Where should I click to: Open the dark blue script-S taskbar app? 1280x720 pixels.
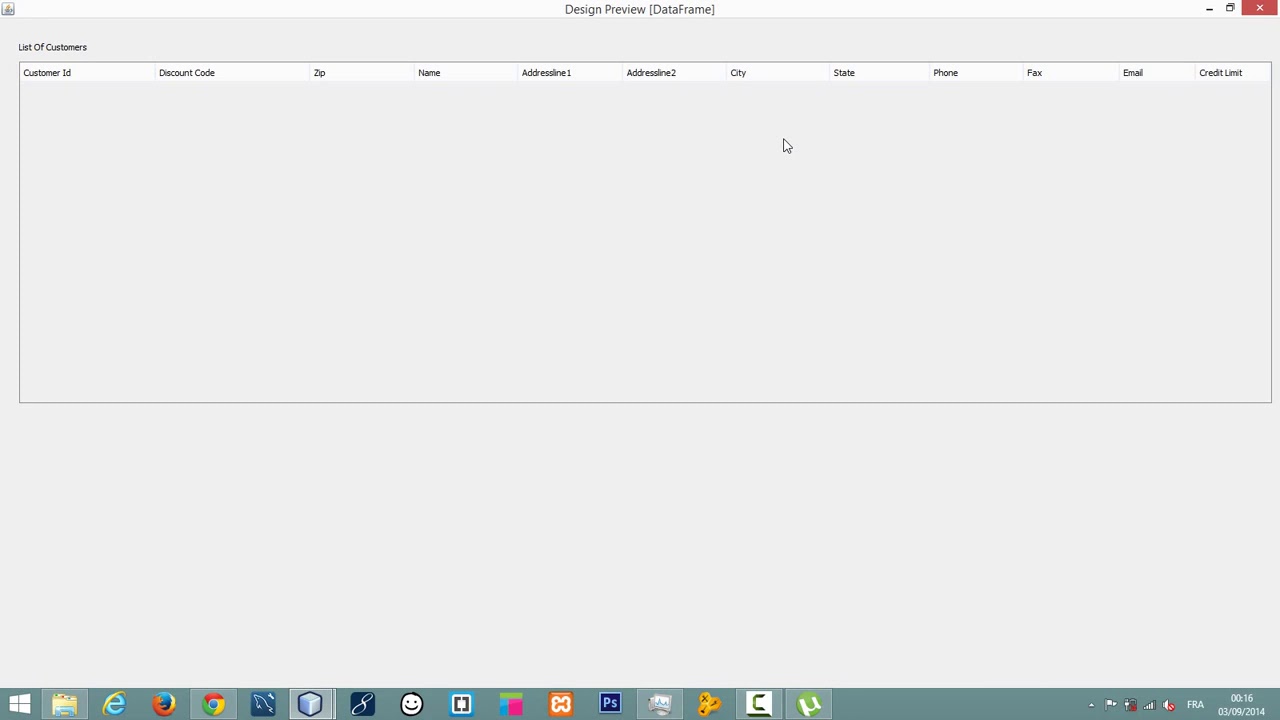[x=362, y=705]
